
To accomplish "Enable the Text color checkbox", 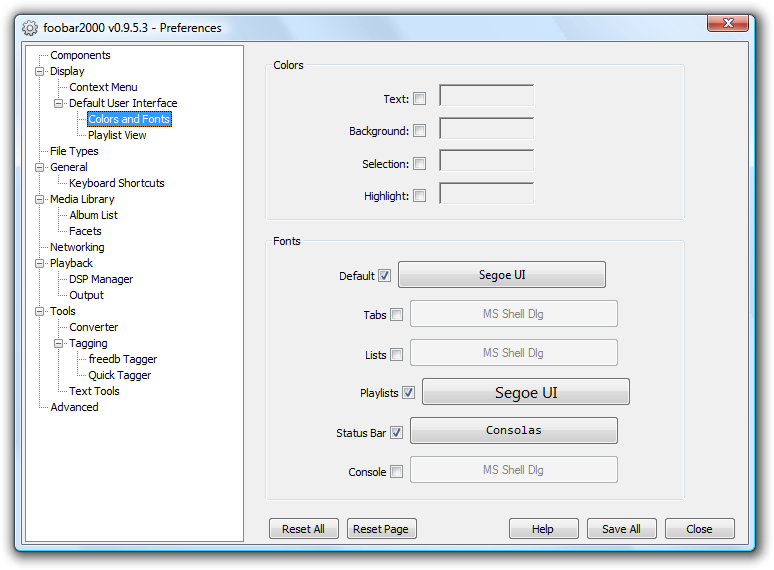I will pos(419,99).
